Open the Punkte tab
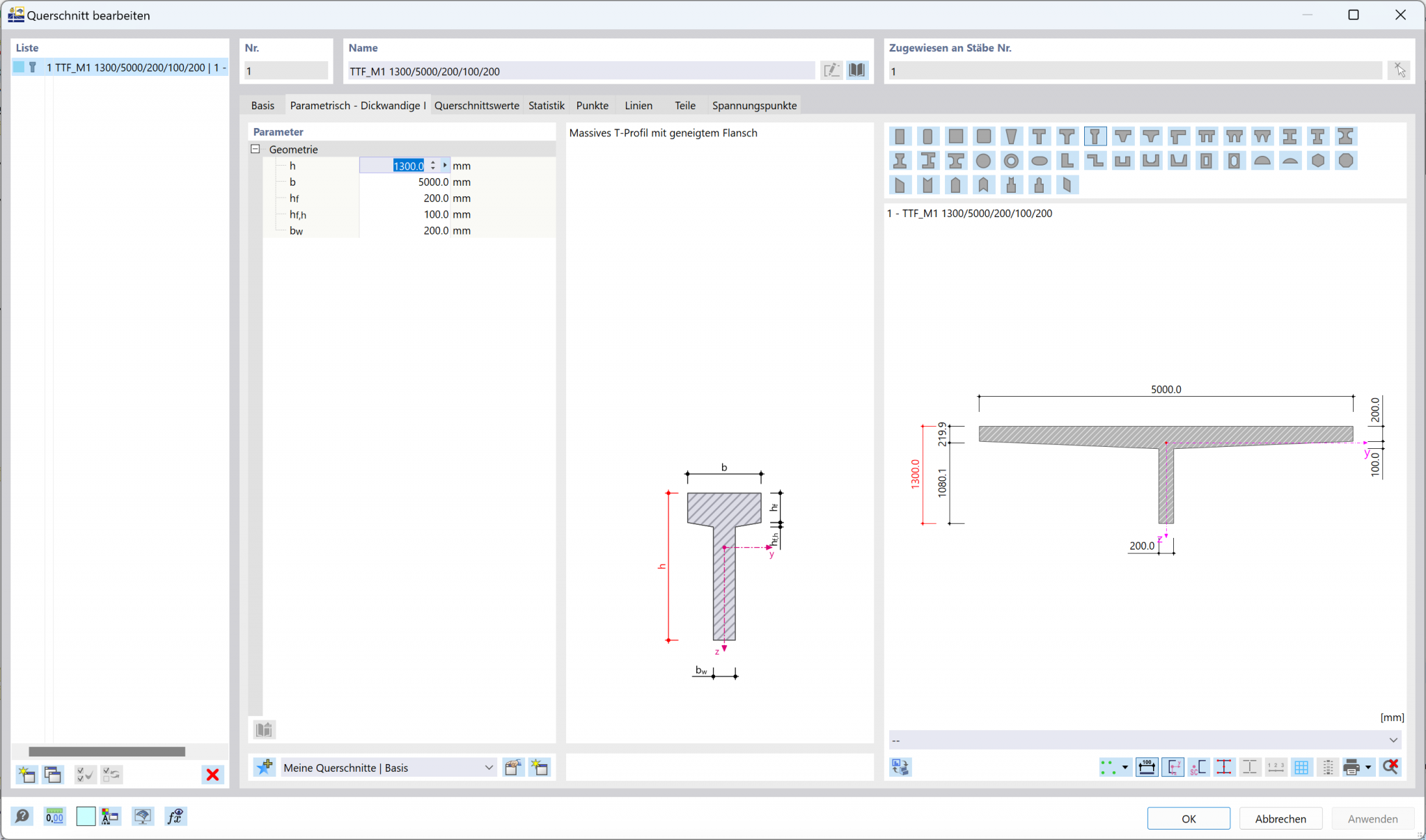 (x=593, y=105)
